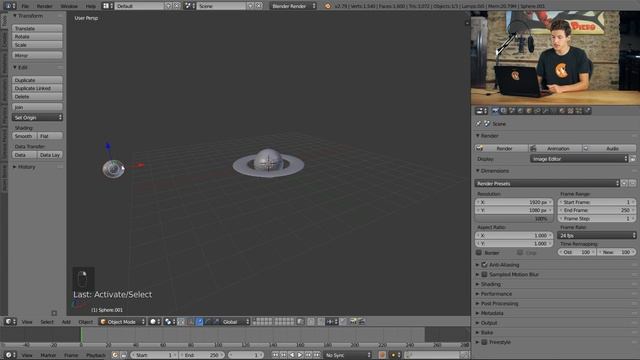
Task: Open the material properties tab icon
Action: coord(562,111)
